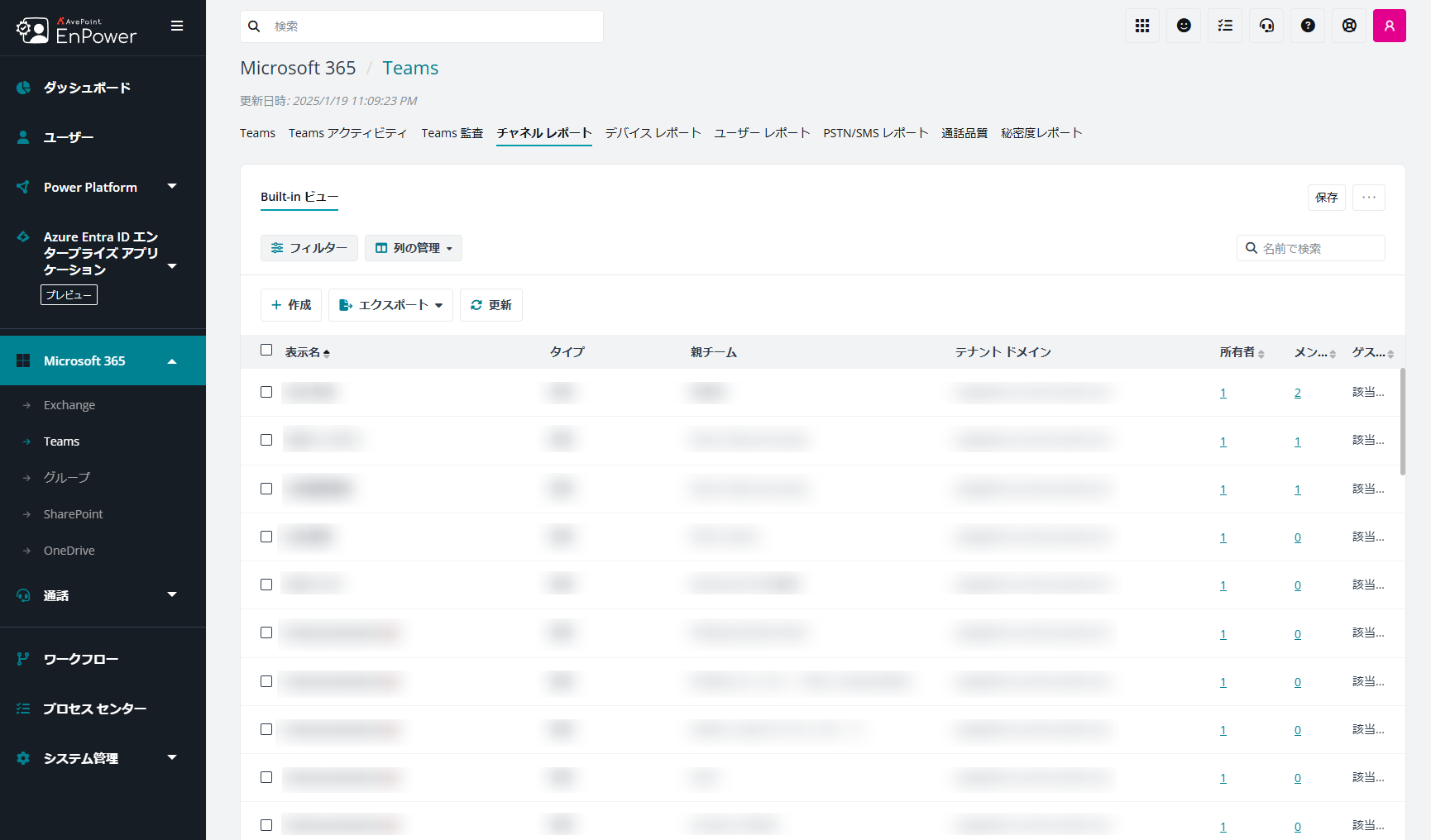Open the app launcher grid icon
Viewport: 1431px width, 840px height.
tap(1142, 26)
